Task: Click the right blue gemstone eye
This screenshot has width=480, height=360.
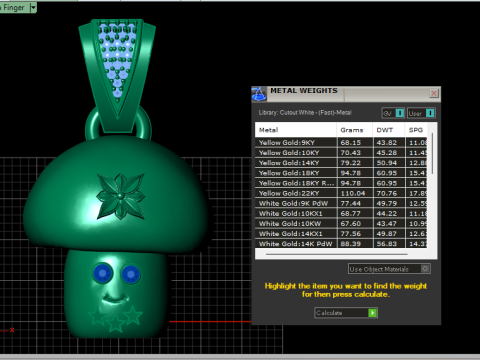Action: (x=131, y=275)
